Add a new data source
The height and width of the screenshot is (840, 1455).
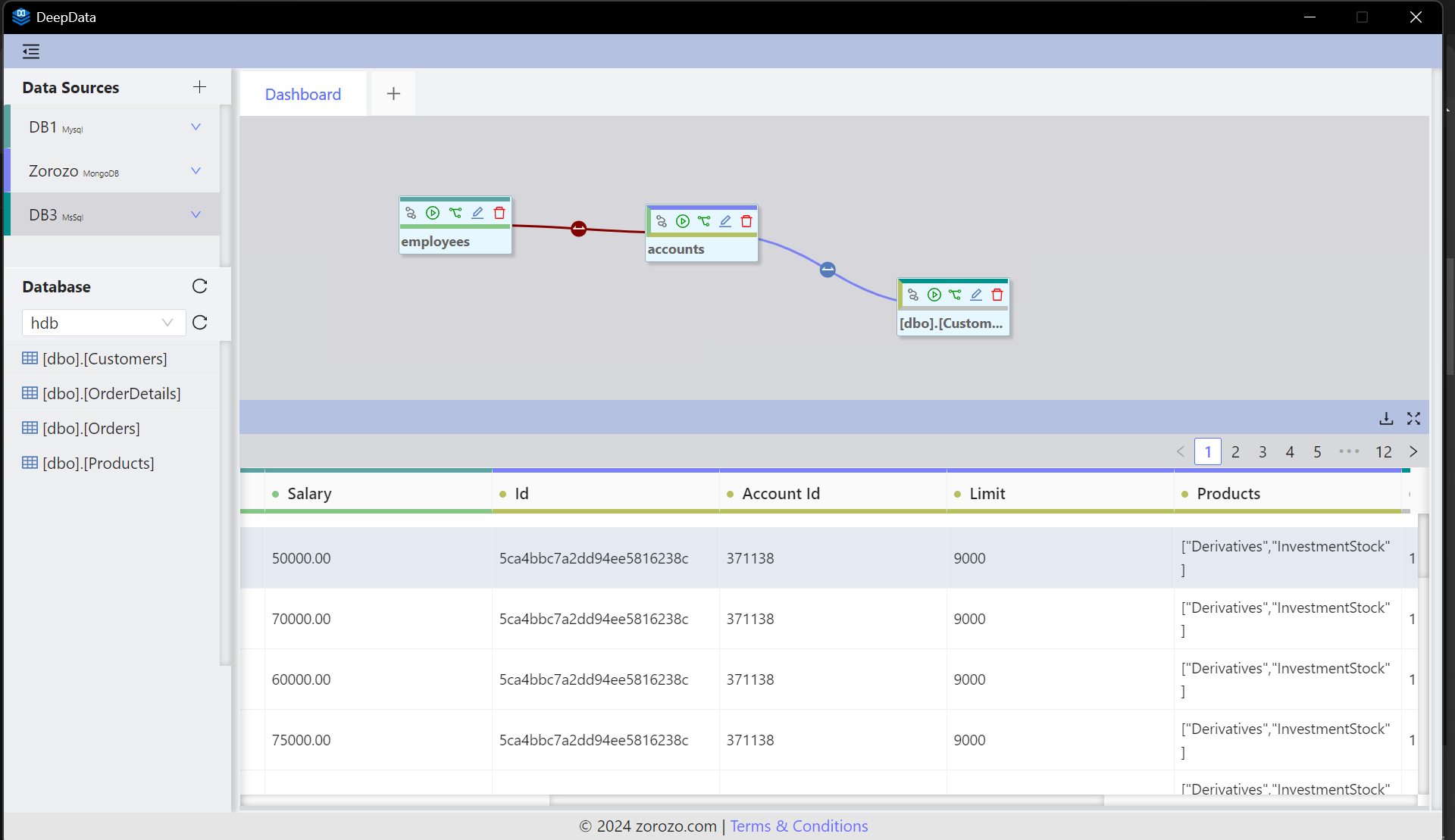click(x=199, y=87)
